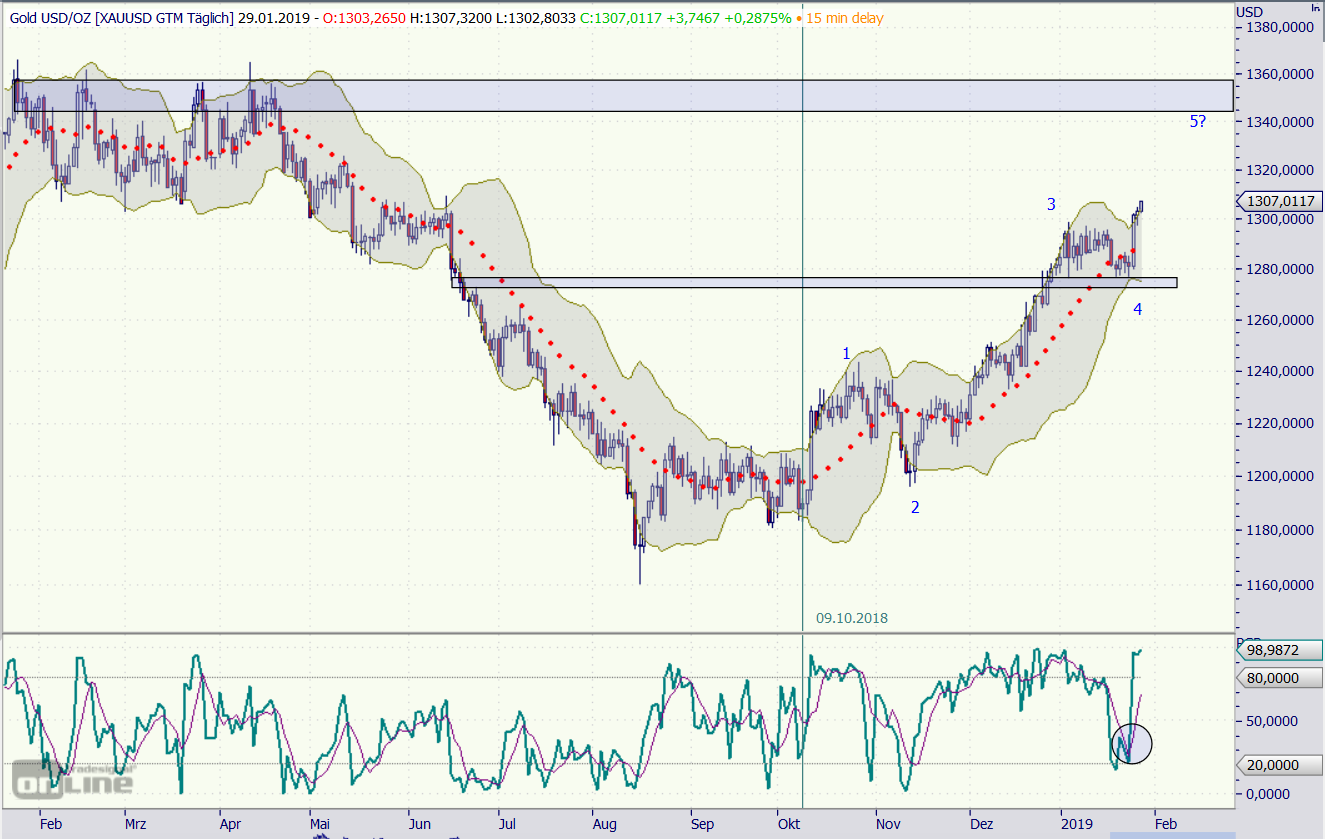Click the '5?' wave label
Image resolution: width=1325 pixels, height=839 pixels.
(1197, 122)
